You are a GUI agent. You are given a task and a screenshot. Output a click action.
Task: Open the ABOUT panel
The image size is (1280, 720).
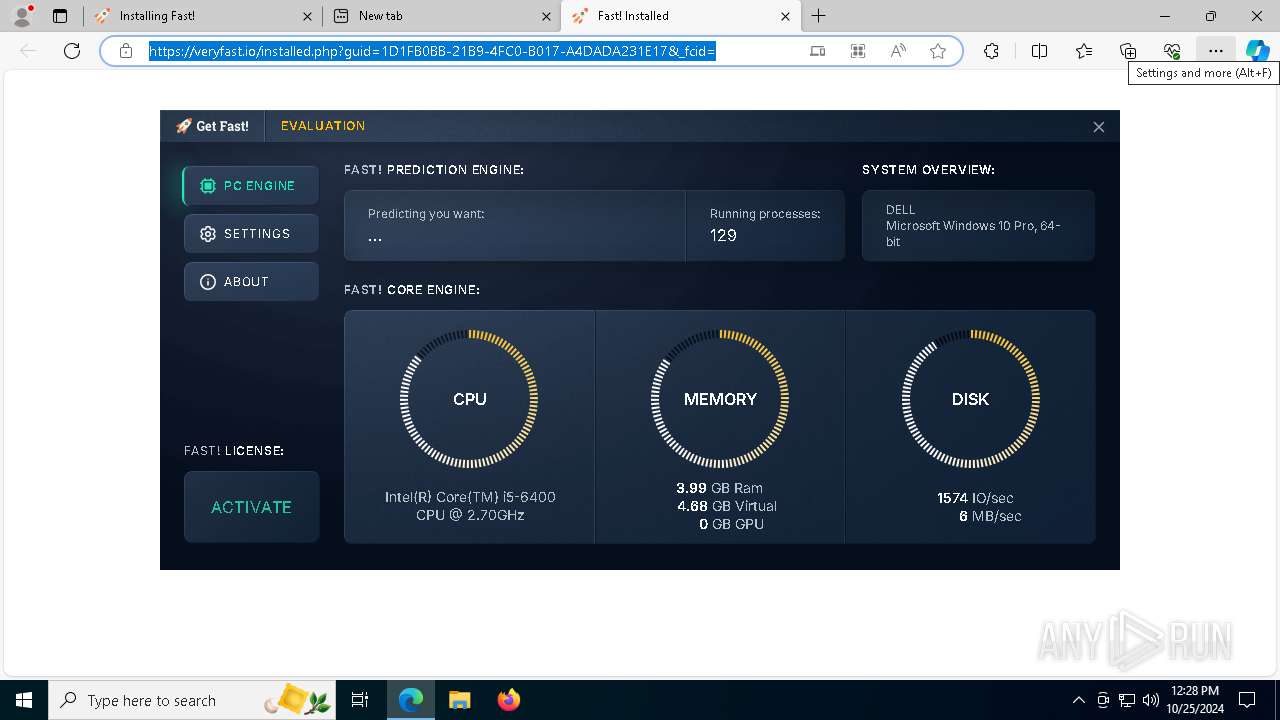(251, 282)
